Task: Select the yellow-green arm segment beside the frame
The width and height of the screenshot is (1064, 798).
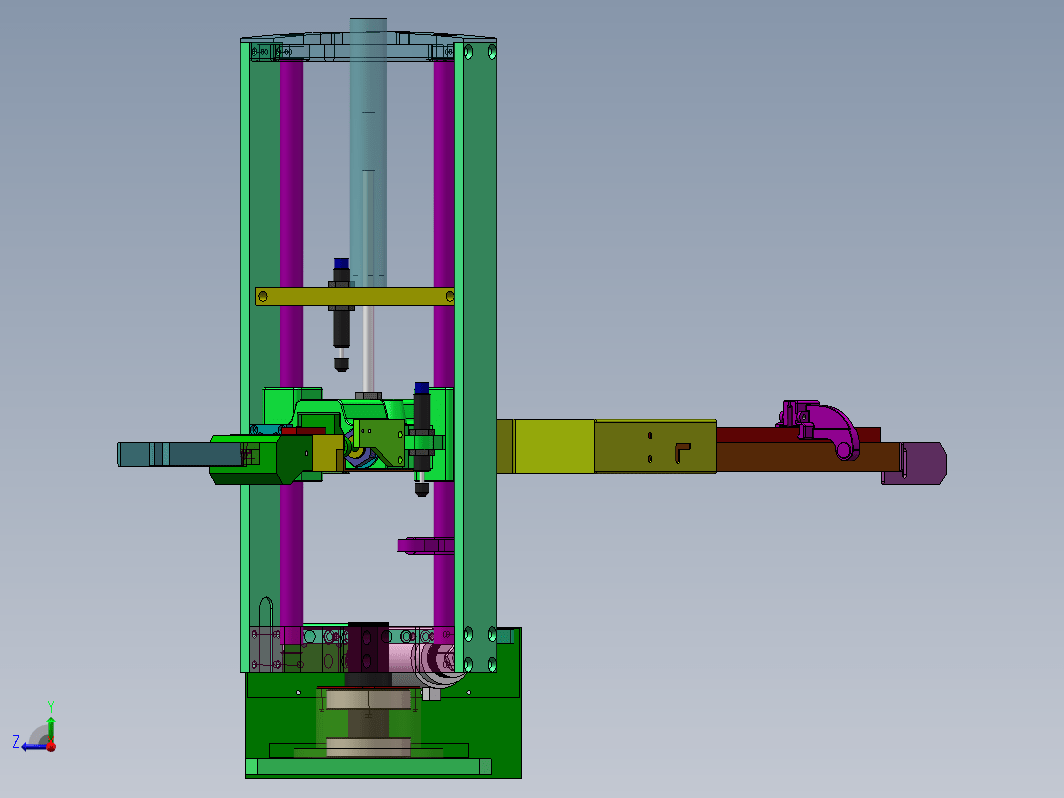Action: (554, 446)
